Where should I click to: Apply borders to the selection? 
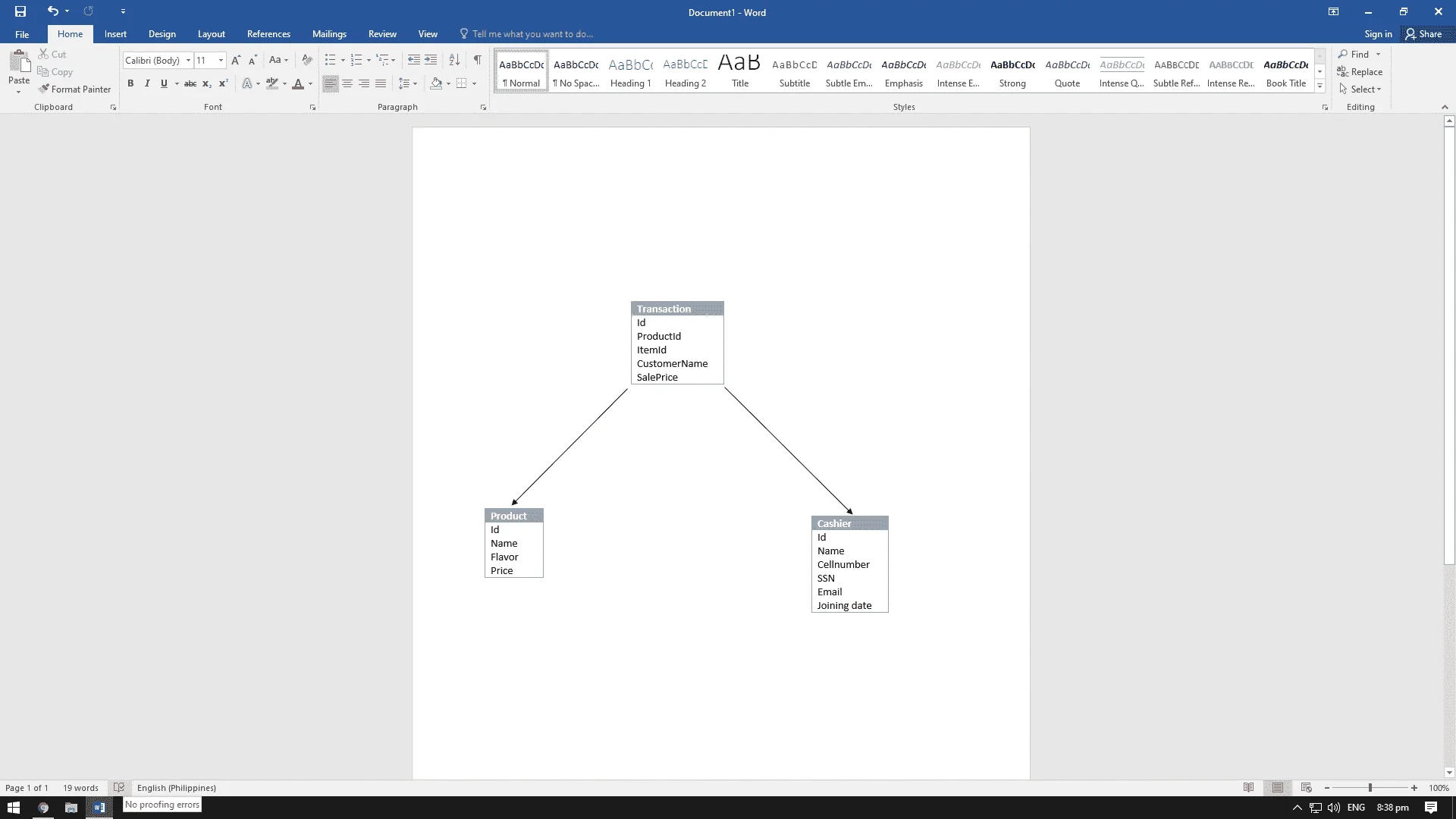[461, 83]
